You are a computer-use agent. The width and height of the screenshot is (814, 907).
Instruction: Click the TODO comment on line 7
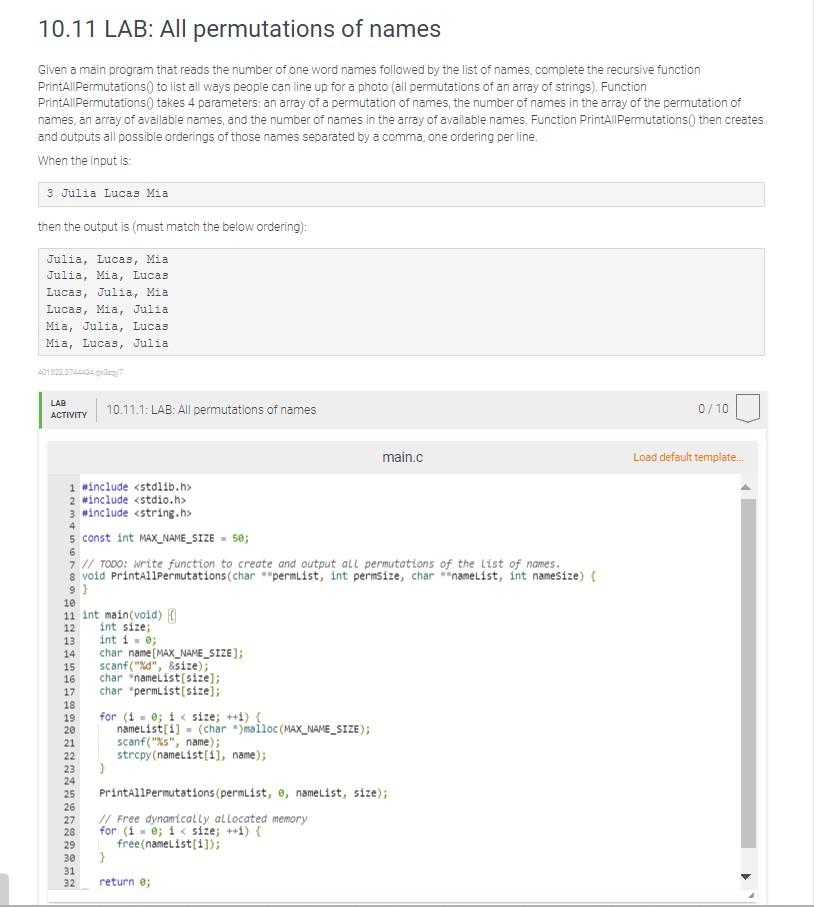321,563
